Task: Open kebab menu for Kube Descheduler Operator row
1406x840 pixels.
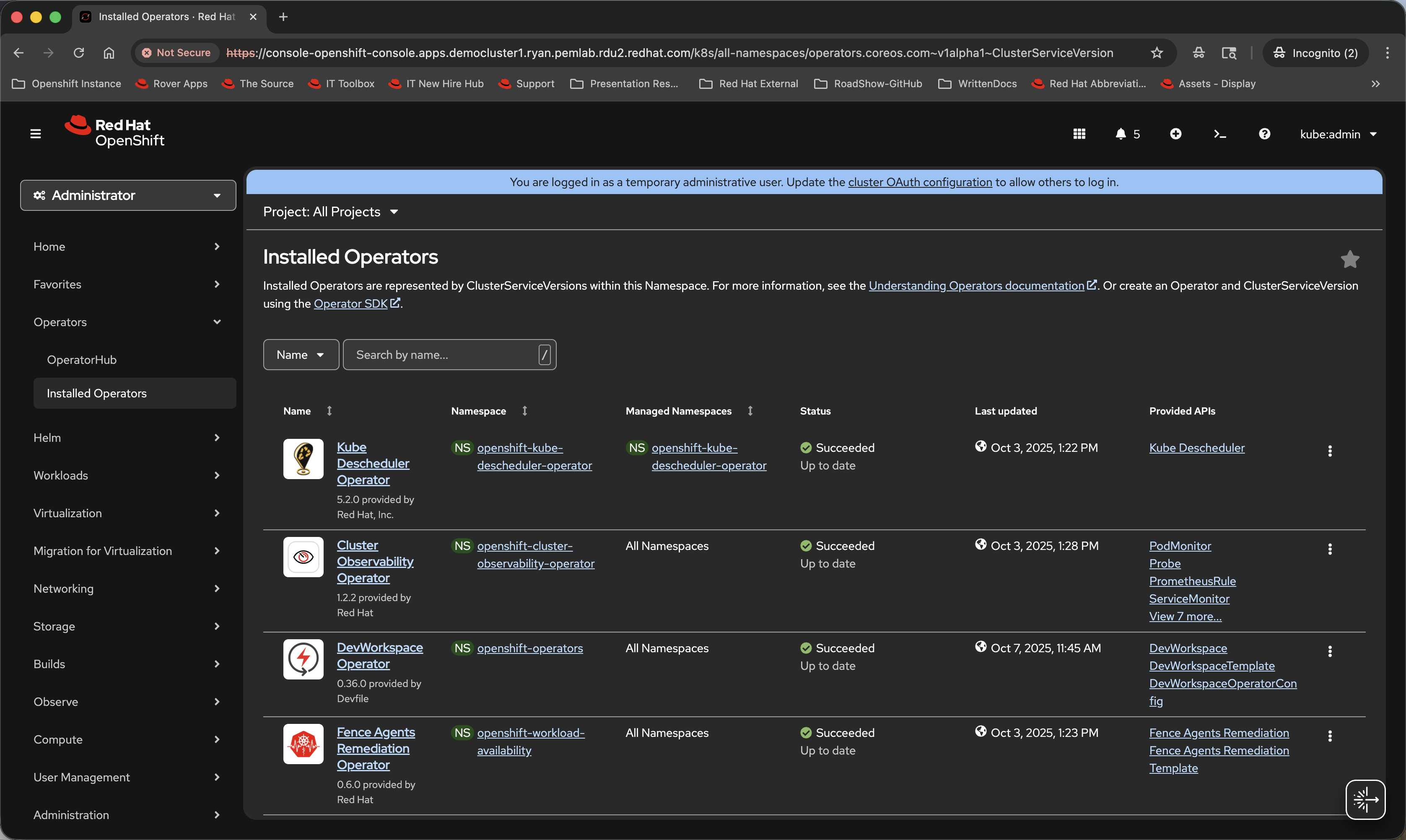Action: pyautogui.click(x=1330, y=451)
